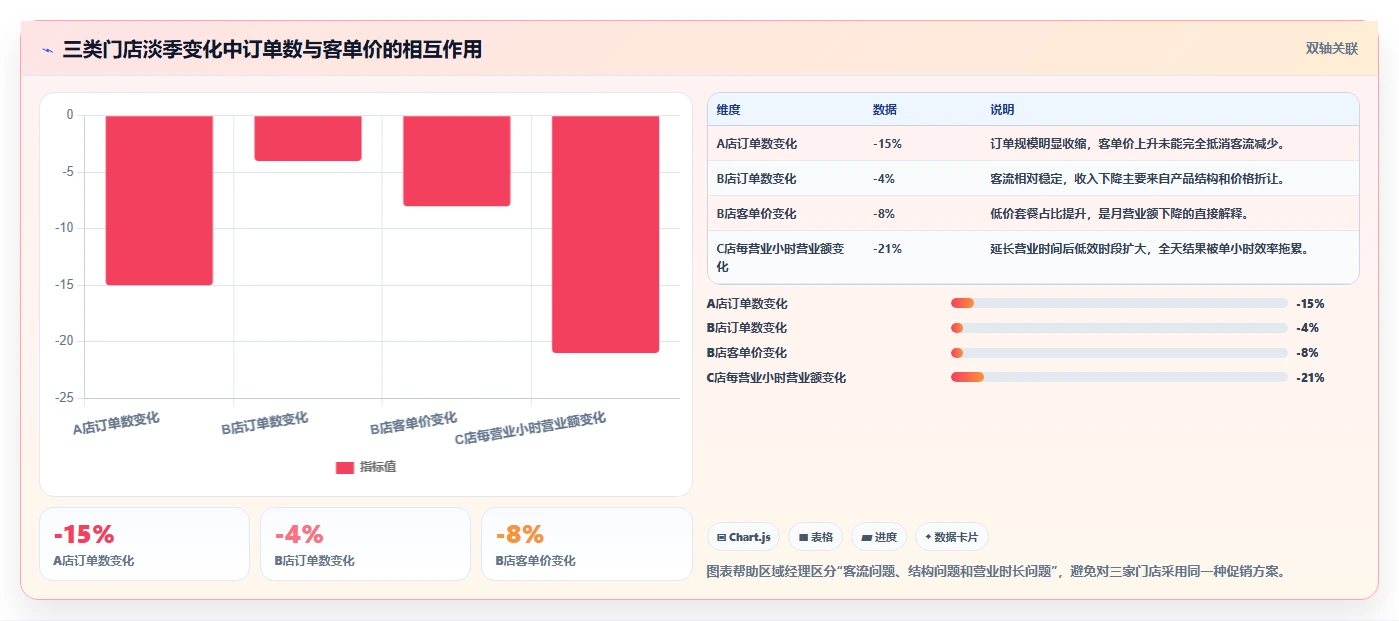
Task: Click the 数据 column header
Action: pyautogui.click(x=885, y=109)
